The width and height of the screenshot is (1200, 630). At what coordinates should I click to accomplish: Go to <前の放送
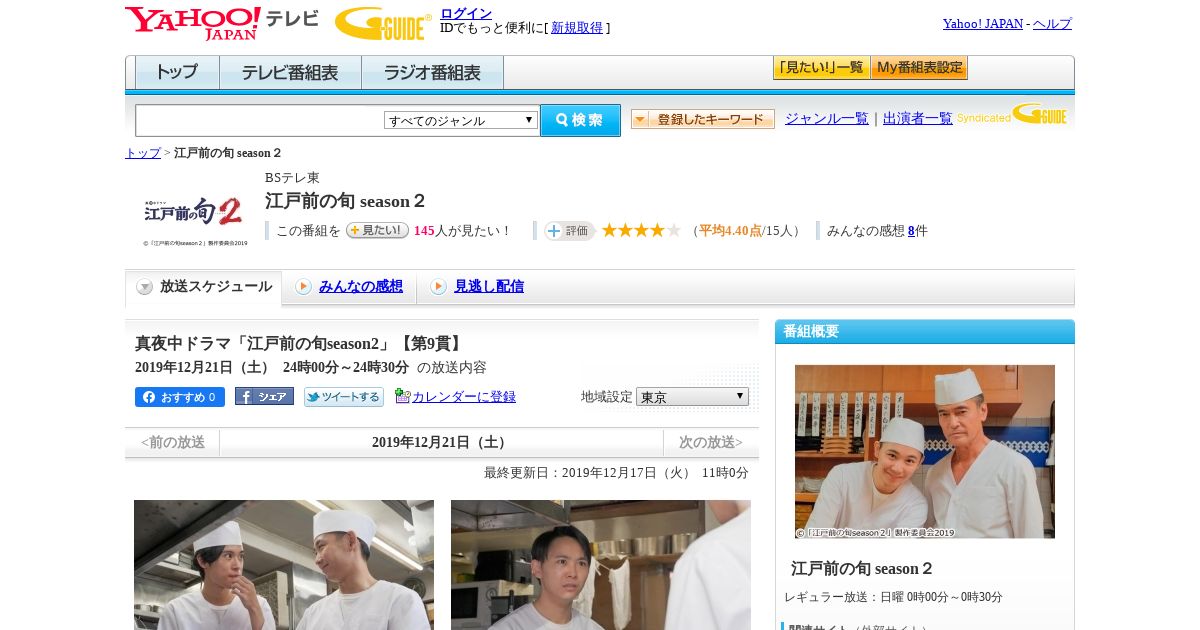pos(172,442)
